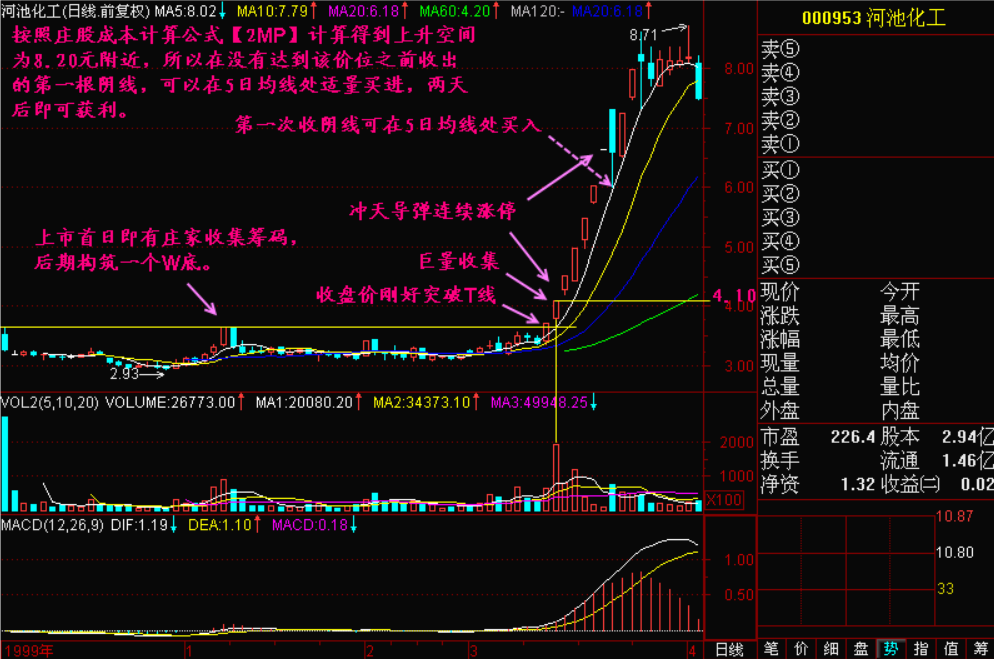
Task: Click the VOL2(5,10,20) indicator title
Action: [50, 403]
